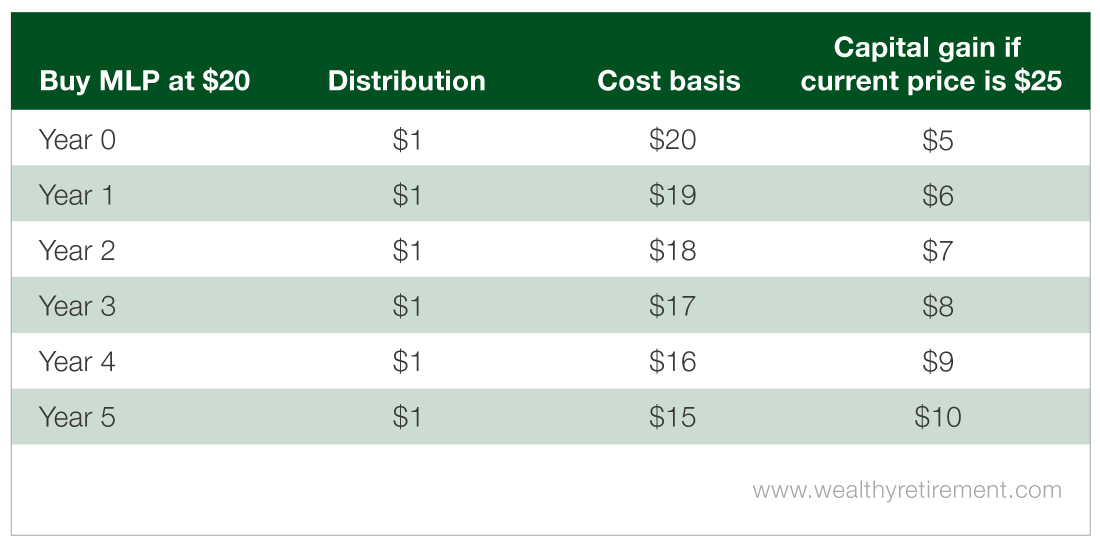Click the Year 3 distribution $1 cell
The width and height of the screenshot is (1100, 549).
(407, 306)
